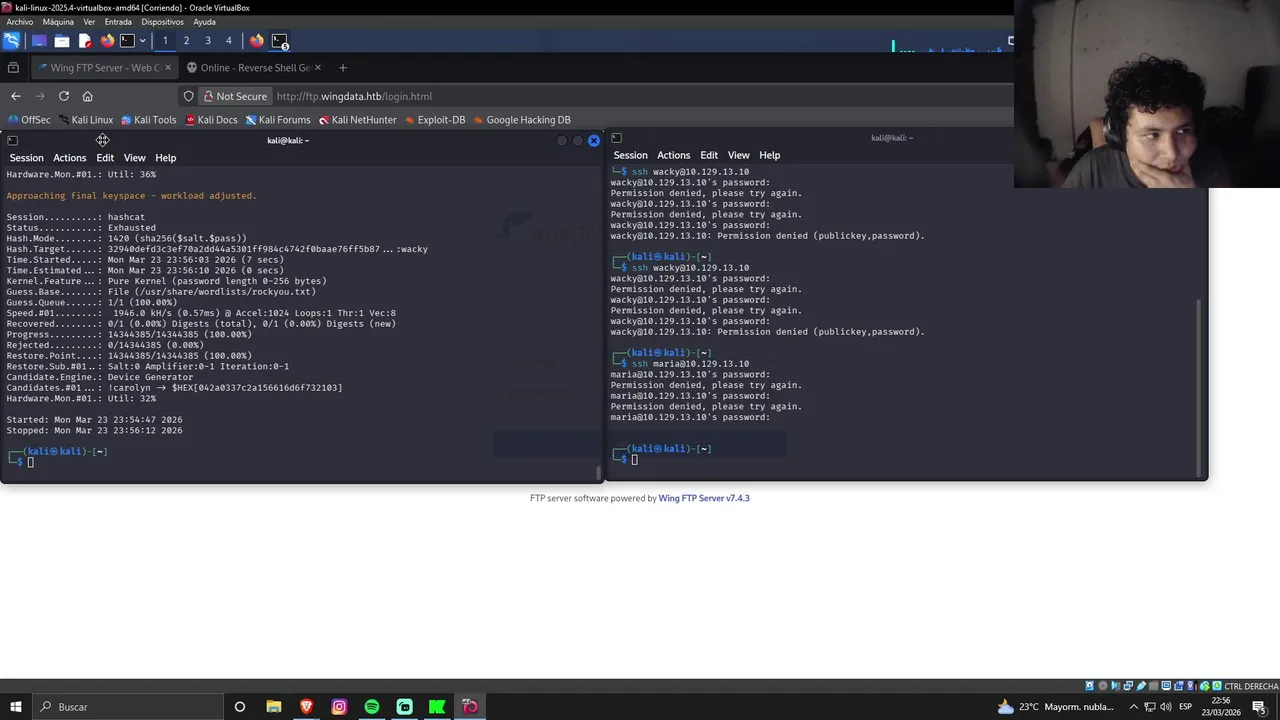Open the Kali applications menu dragon icon
This screenshot has width=1280, height=720.
(x=11, y=41)
